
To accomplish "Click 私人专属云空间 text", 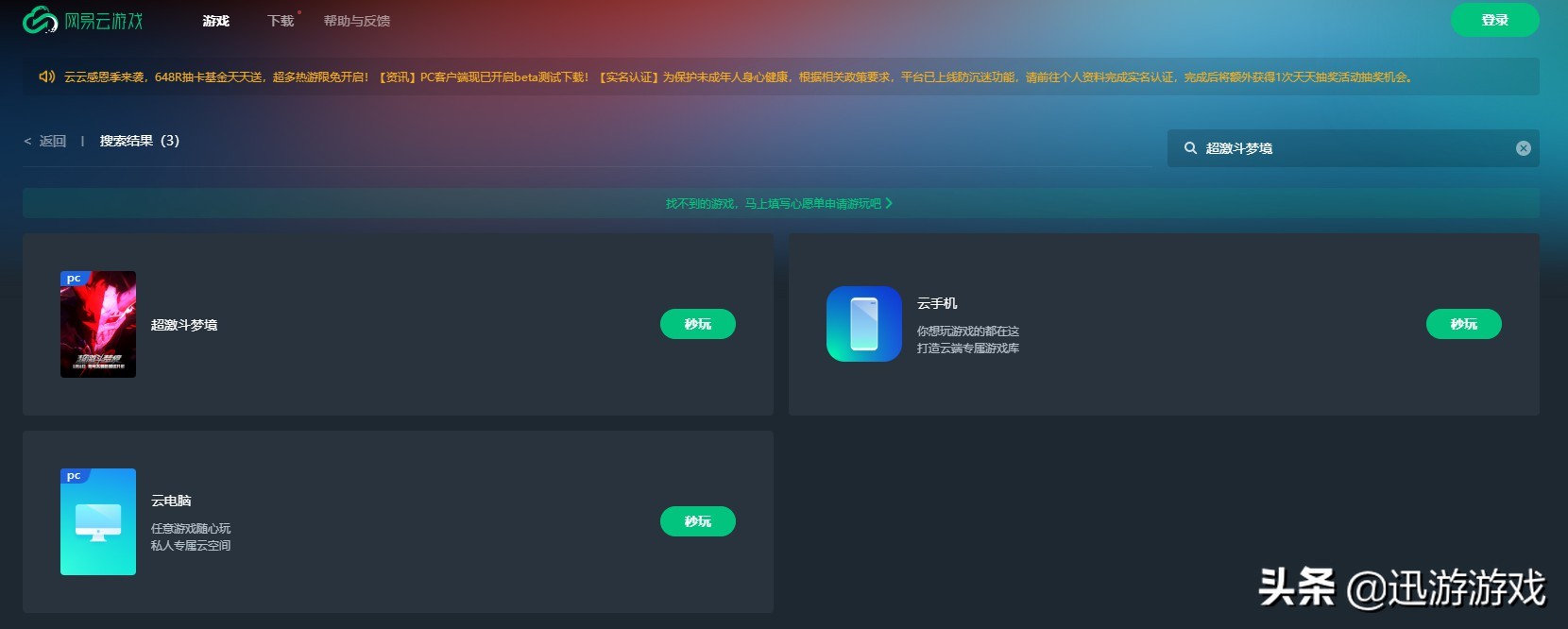I will point(191,546).
